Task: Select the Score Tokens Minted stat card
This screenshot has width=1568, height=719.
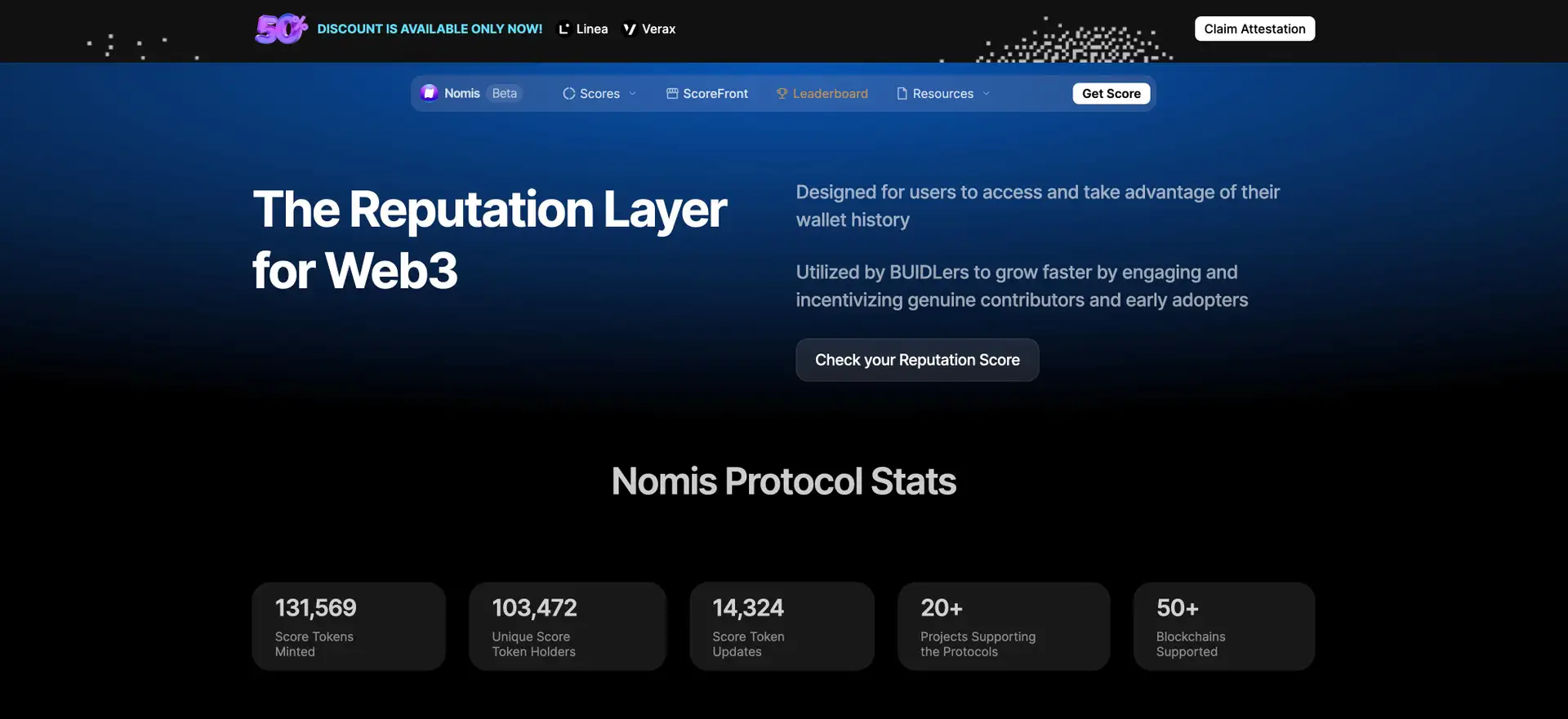Action: 349,626
